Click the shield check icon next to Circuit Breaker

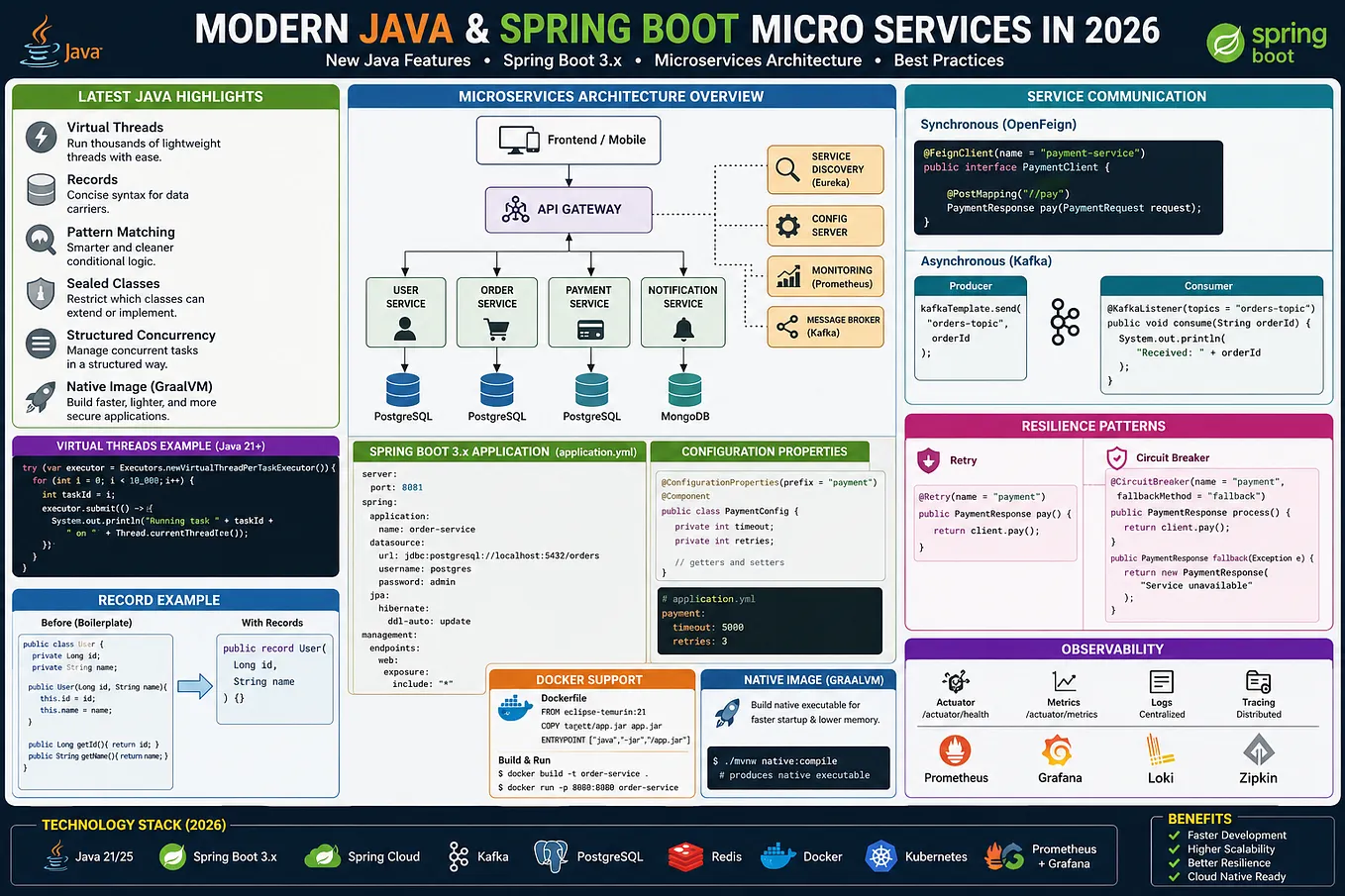[x=1116, y=457]
